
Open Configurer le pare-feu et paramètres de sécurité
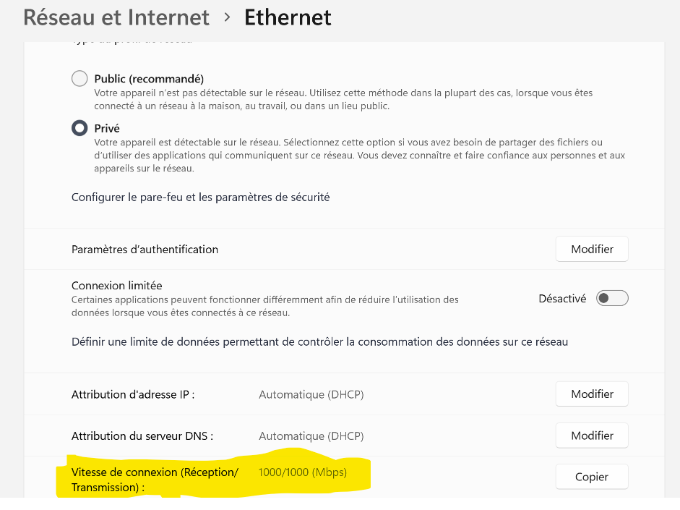tap(200, 197)
